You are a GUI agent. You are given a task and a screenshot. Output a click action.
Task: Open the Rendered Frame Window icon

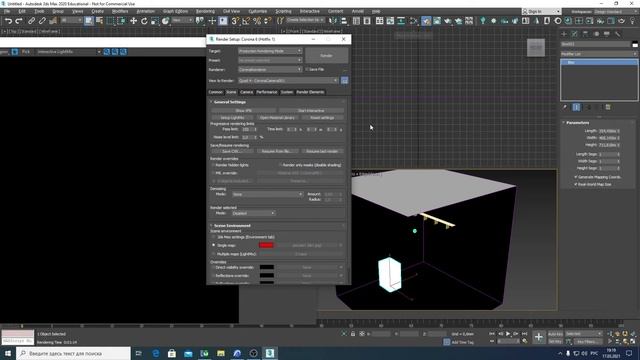[437, 21]
